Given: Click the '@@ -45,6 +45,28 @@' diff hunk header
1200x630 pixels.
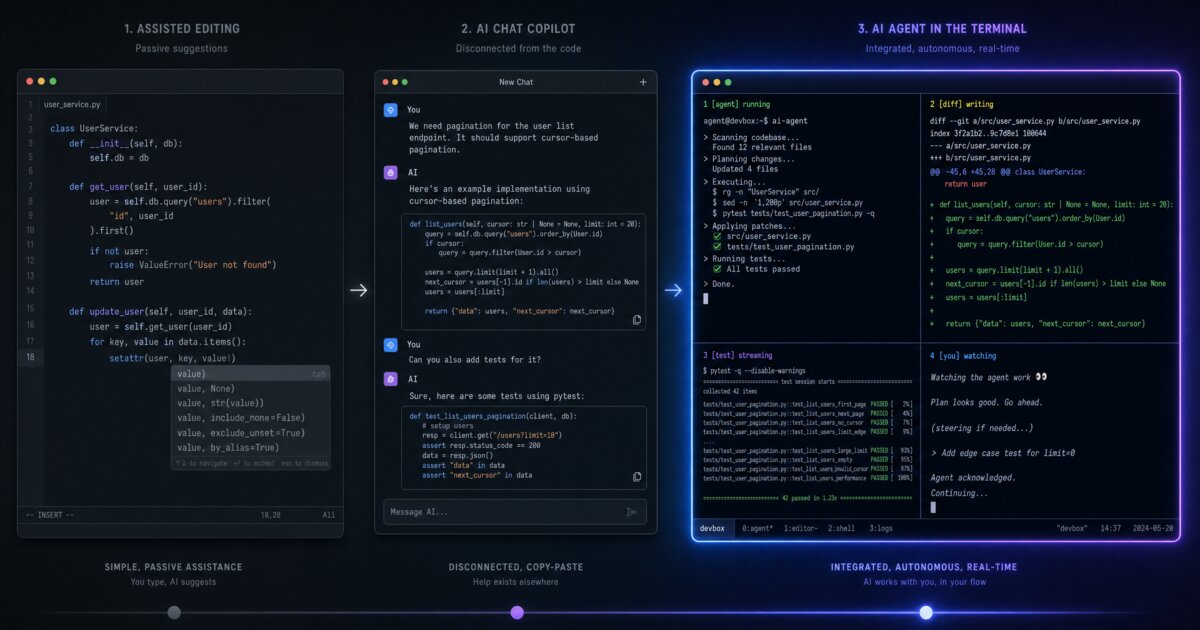Looking at the screenshot, I should click(x=1007, y=172).
